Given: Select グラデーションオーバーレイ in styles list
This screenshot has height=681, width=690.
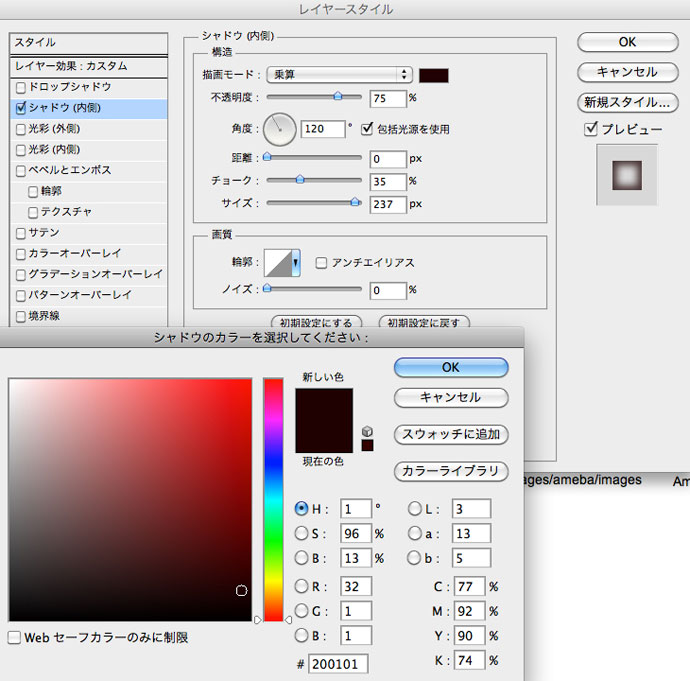Looking at the screenshot, I should coord(21,274).
